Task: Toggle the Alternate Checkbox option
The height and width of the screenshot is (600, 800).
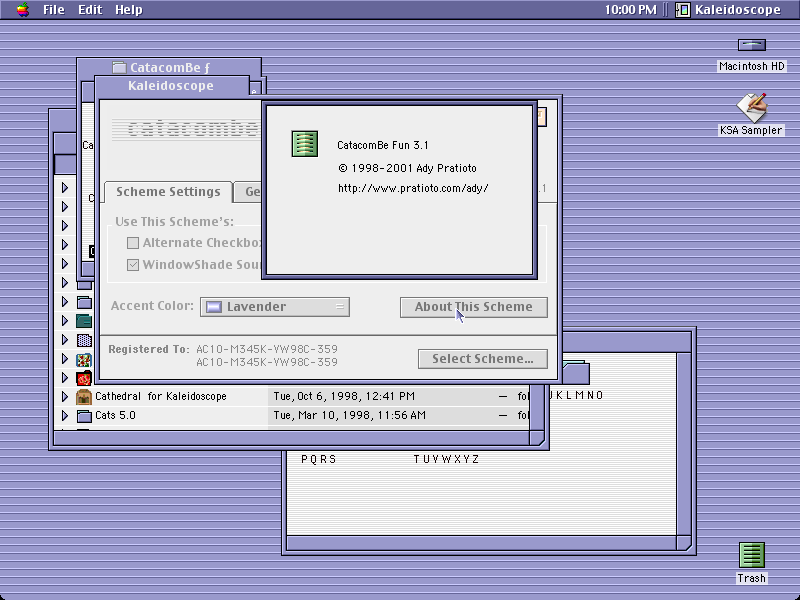Action: coord(133,243)
